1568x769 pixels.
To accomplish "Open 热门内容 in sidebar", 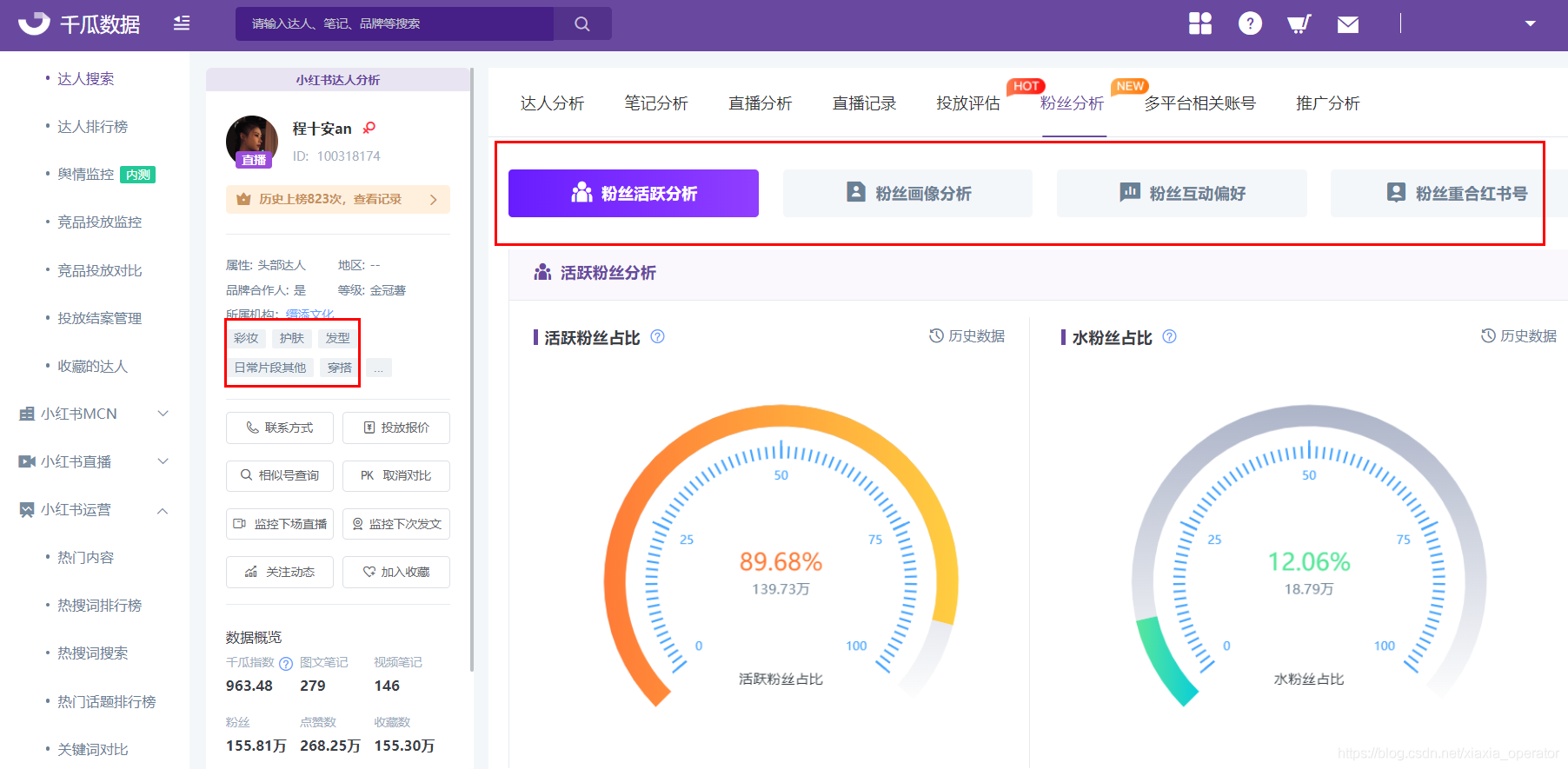I will click(x=86, y=558).
